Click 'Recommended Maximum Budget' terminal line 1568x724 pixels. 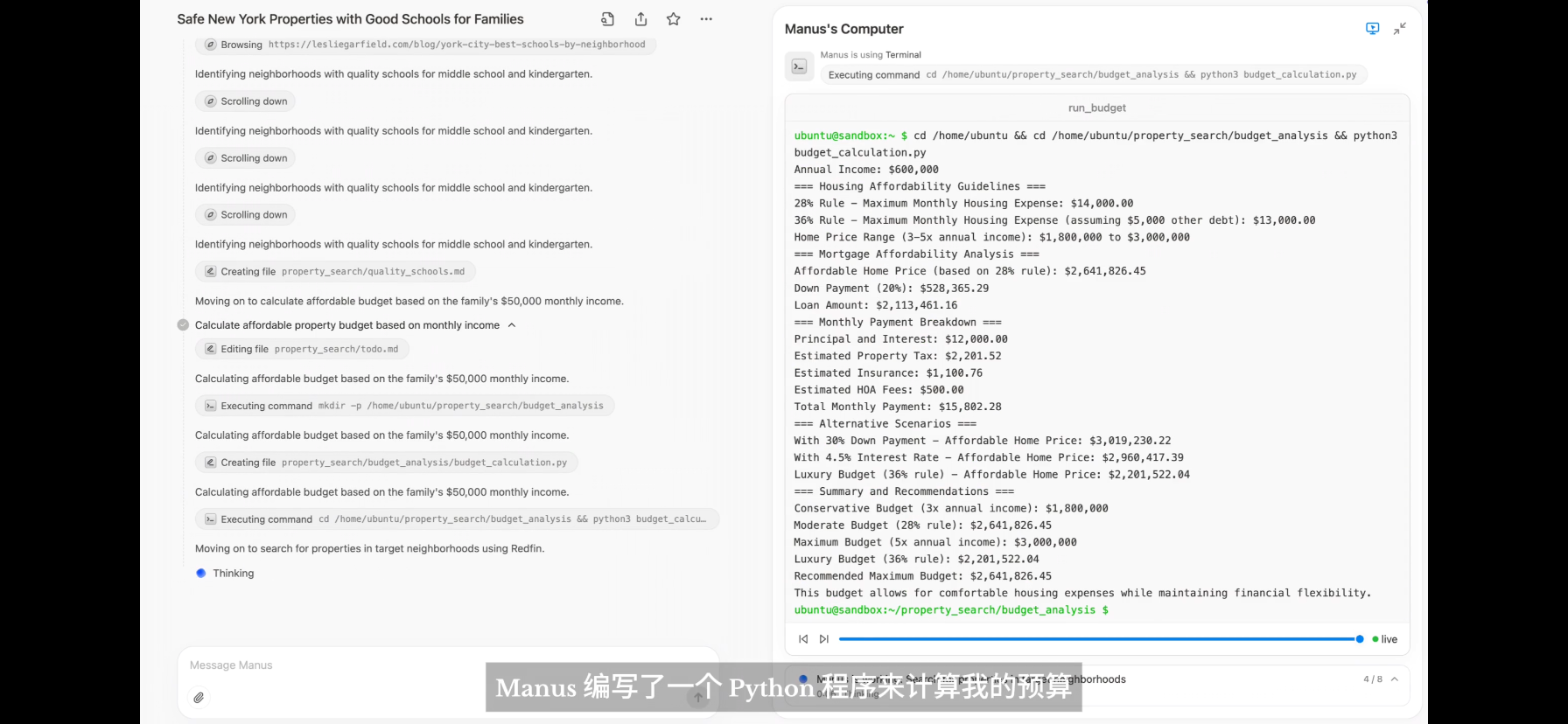click(x=923, y=576)
